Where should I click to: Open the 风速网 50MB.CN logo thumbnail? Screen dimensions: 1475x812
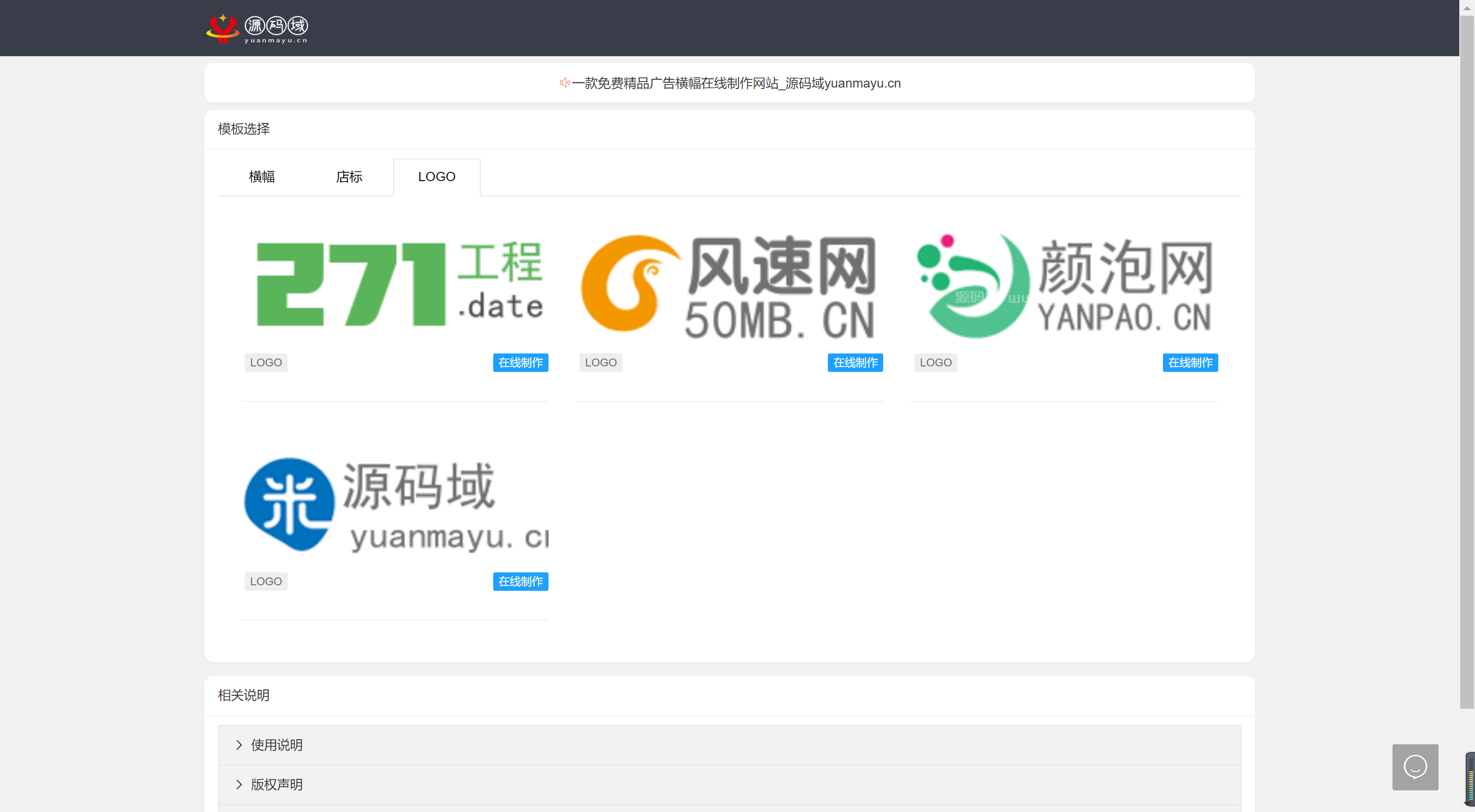tap(728, 286)
